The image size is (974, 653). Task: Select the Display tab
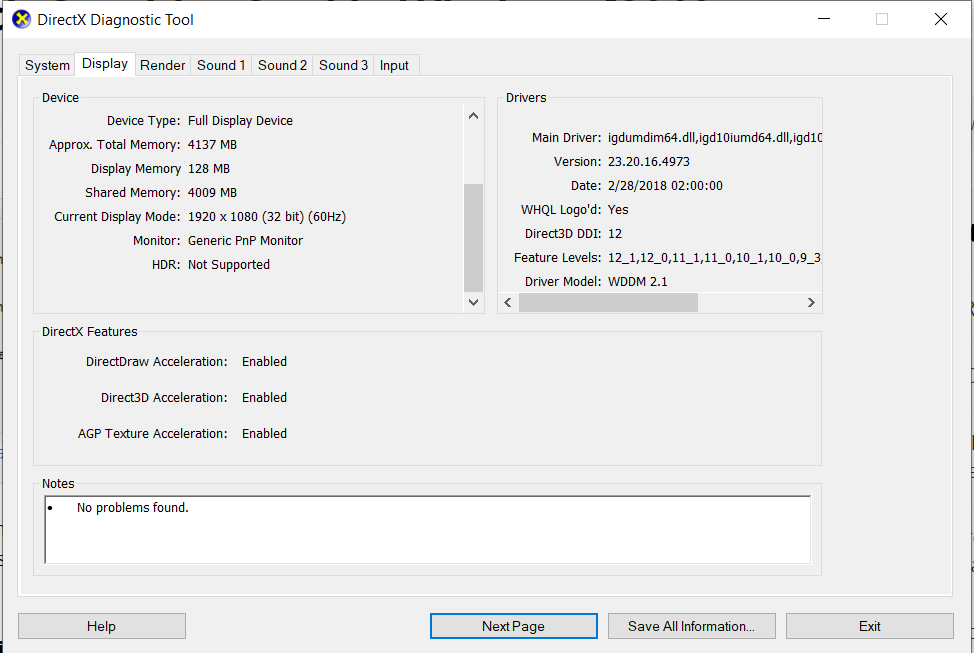pos(105,63)
